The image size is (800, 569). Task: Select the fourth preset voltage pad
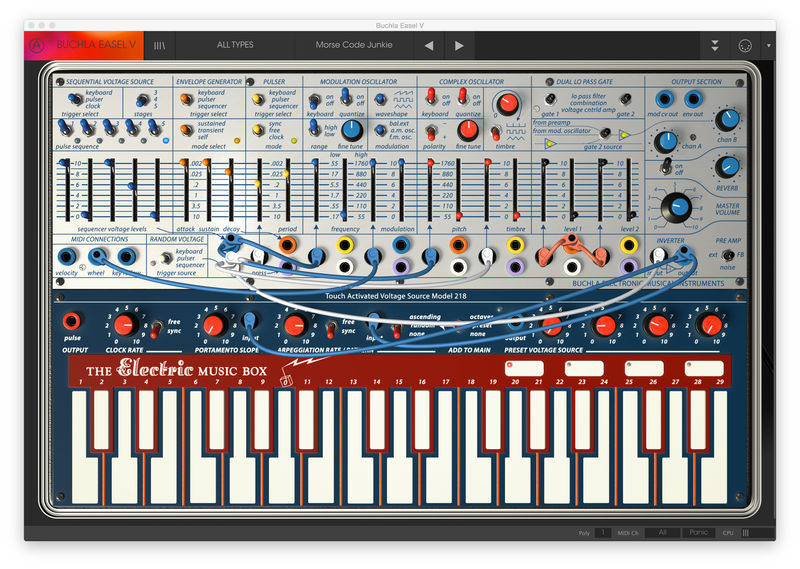(704, 368)
